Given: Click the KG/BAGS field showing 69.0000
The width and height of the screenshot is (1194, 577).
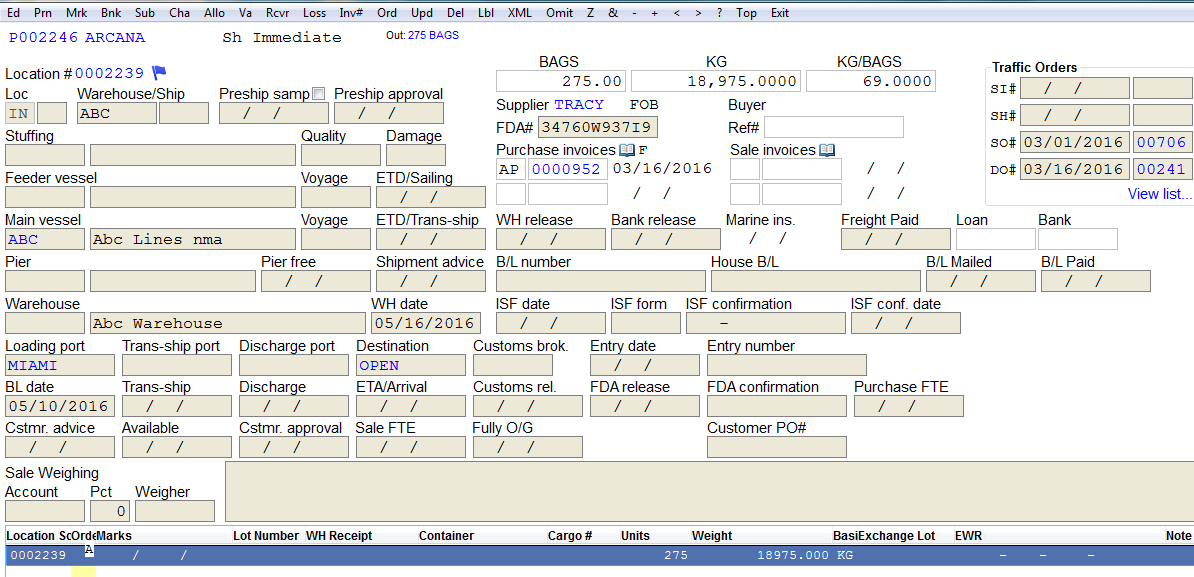Looking at the screenshot, I should click(x=870, y=81).
